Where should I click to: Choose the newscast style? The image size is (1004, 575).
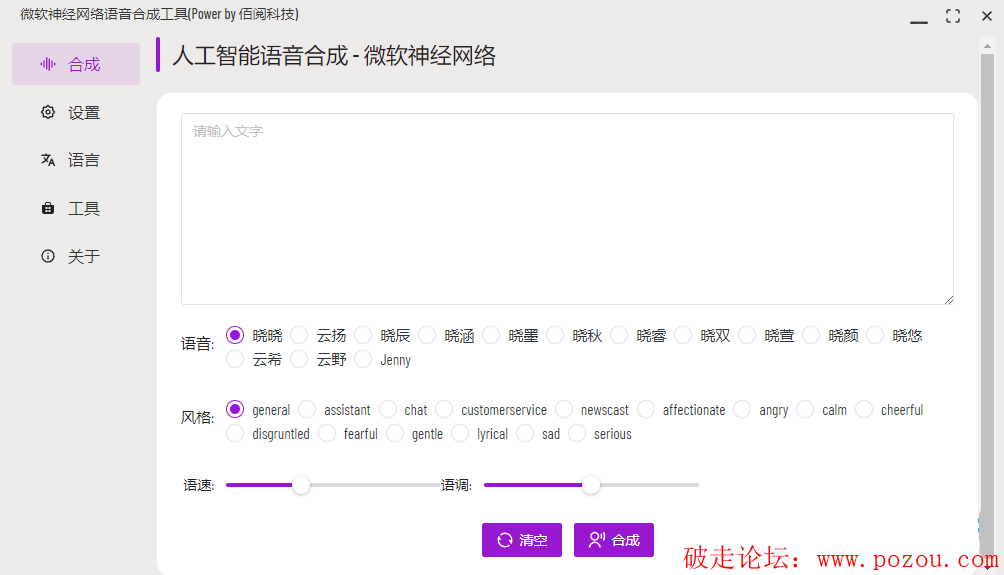tap(564, 409)
